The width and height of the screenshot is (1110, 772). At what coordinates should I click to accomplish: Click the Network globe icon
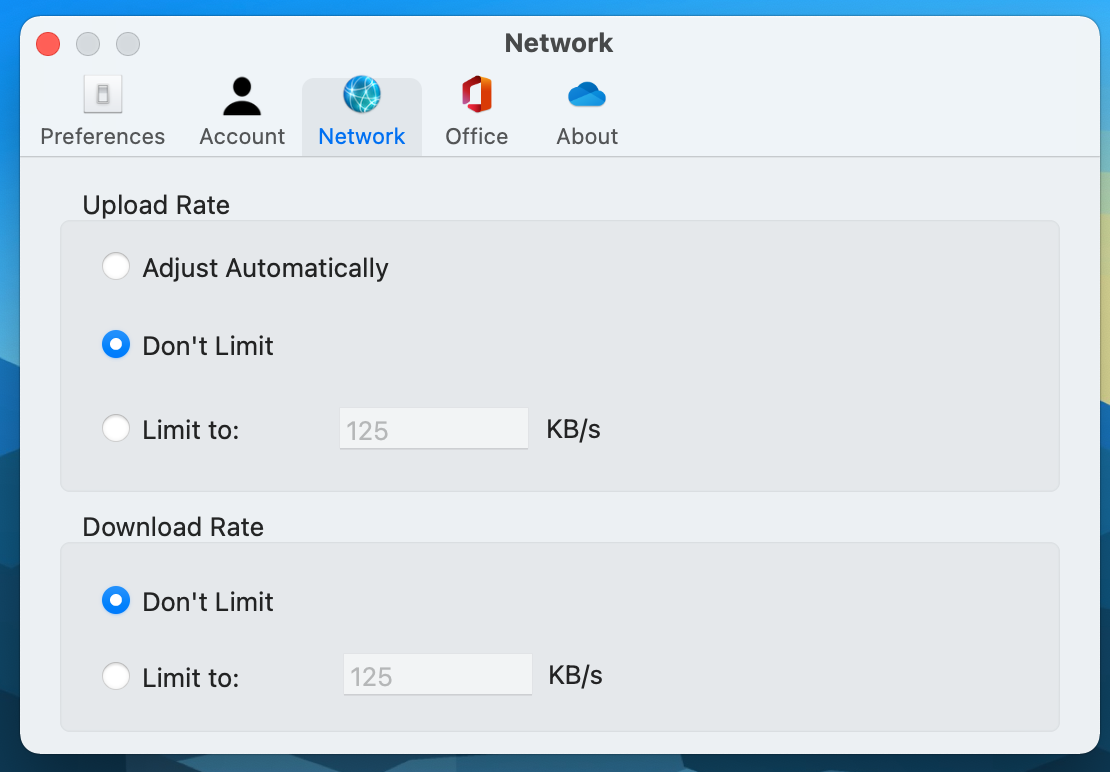click(362, 95)
